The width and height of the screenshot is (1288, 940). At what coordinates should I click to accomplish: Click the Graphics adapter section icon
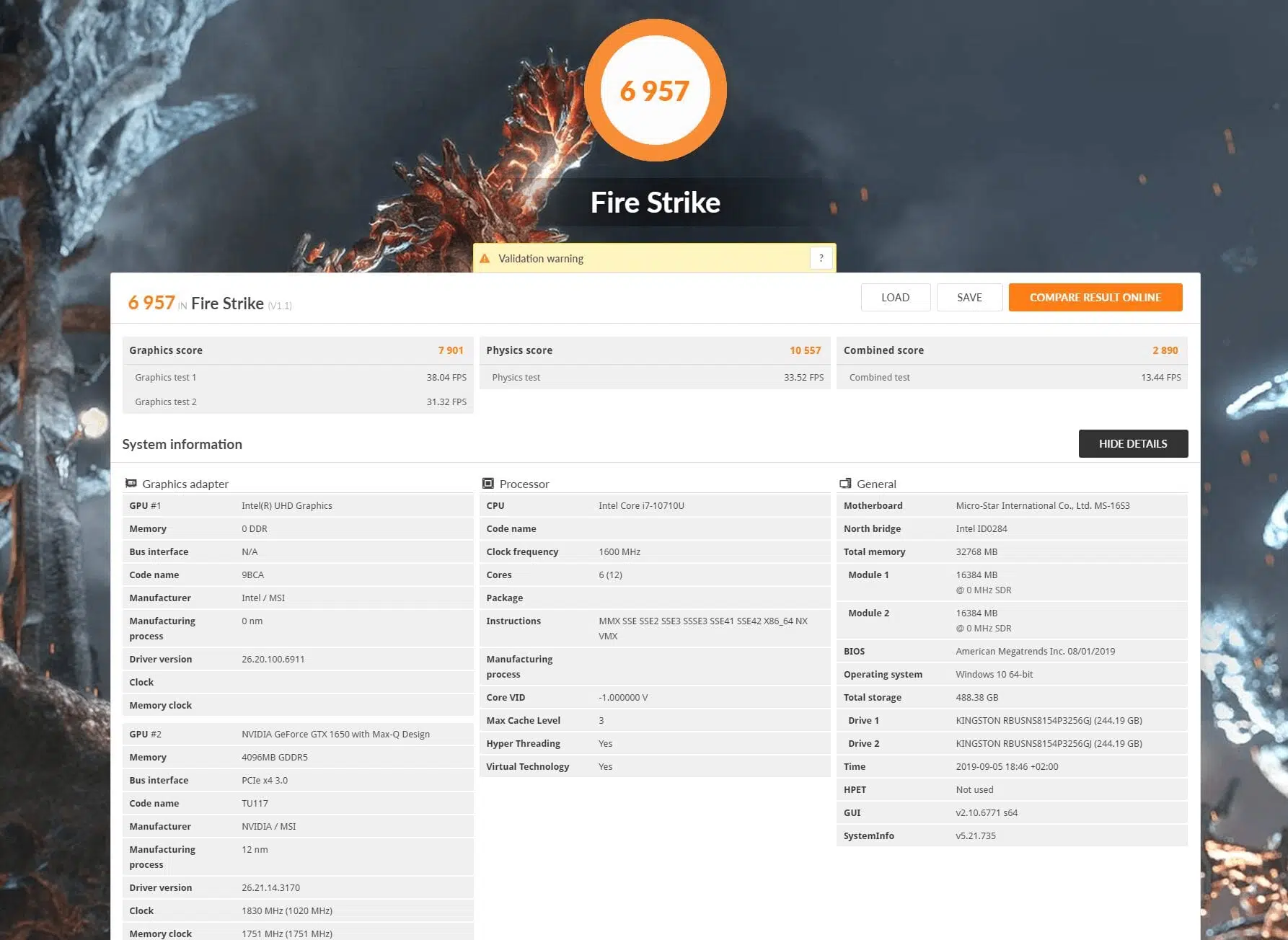pos(131,483)
